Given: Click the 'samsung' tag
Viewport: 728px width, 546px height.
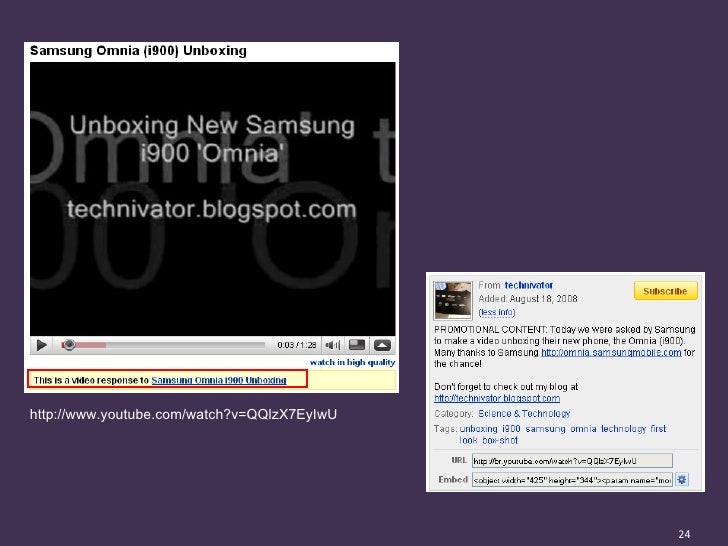Looking at the screenshot, I should pos(545,429).
